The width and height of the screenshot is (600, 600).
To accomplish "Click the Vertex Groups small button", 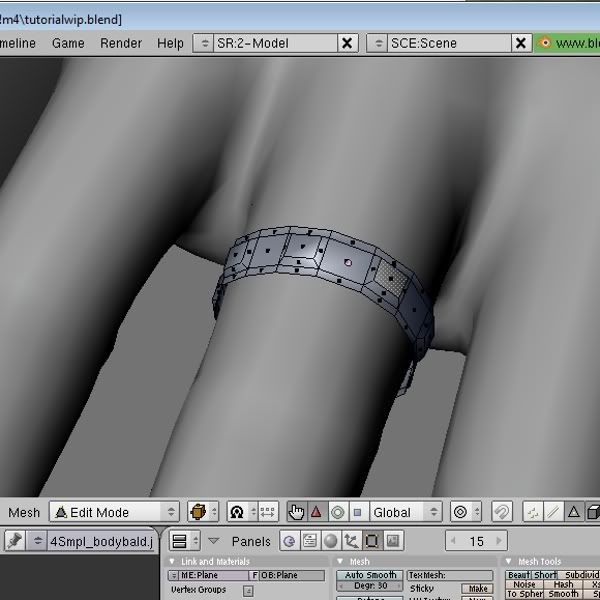I will coord(248,590).
